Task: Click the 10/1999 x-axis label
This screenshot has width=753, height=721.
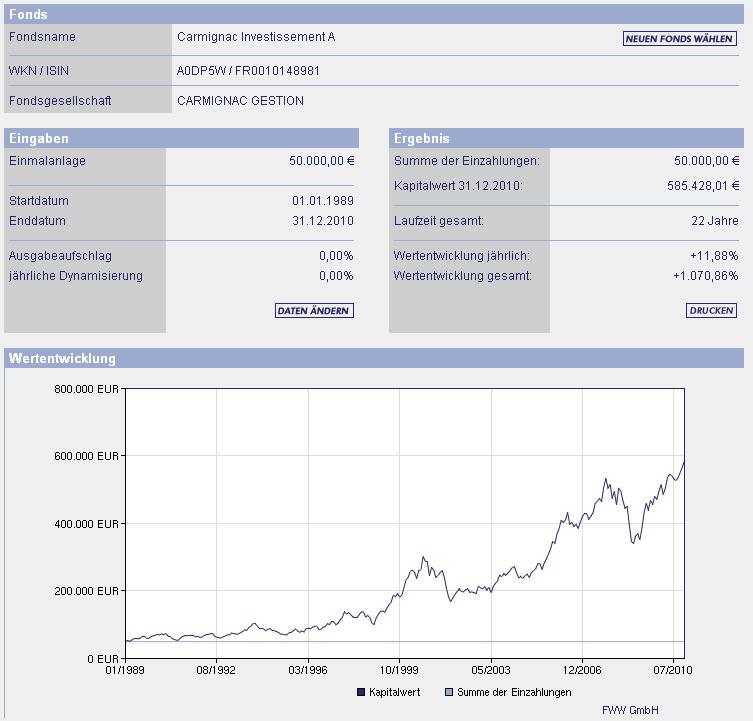Action: pyautogui.click(x=399, y=670)
